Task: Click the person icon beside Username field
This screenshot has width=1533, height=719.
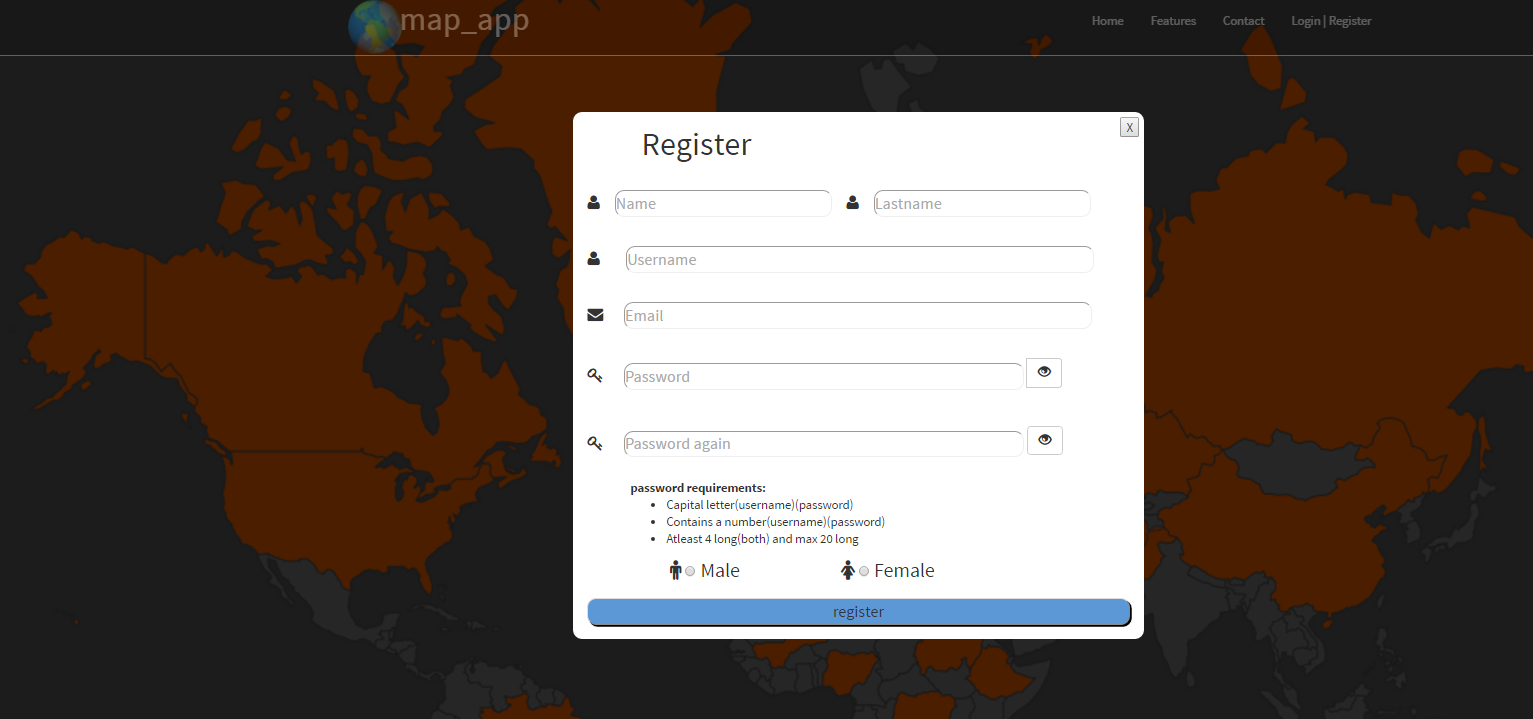Action: 594,259
